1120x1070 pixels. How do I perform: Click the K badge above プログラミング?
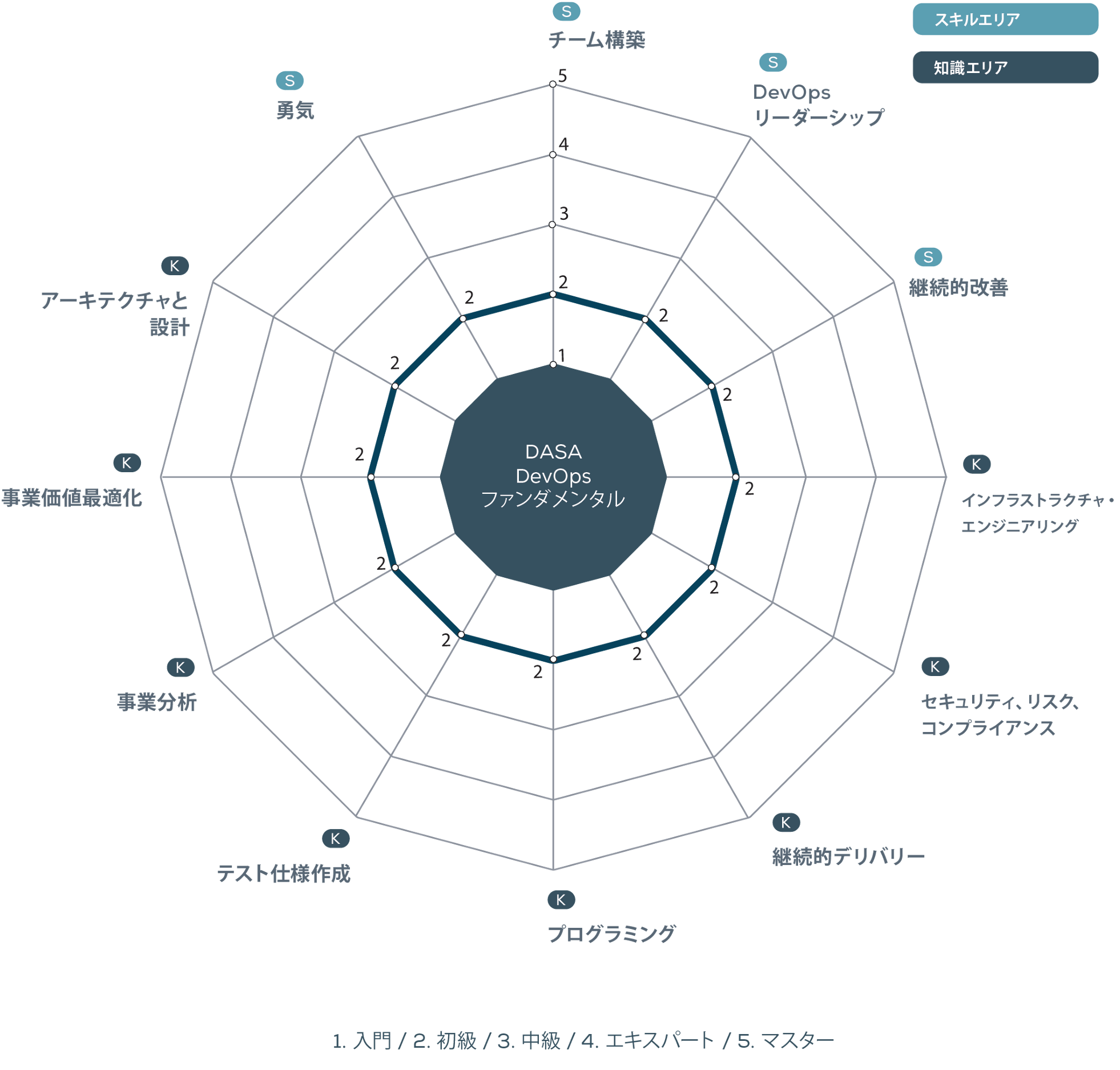tap(561, 900)
